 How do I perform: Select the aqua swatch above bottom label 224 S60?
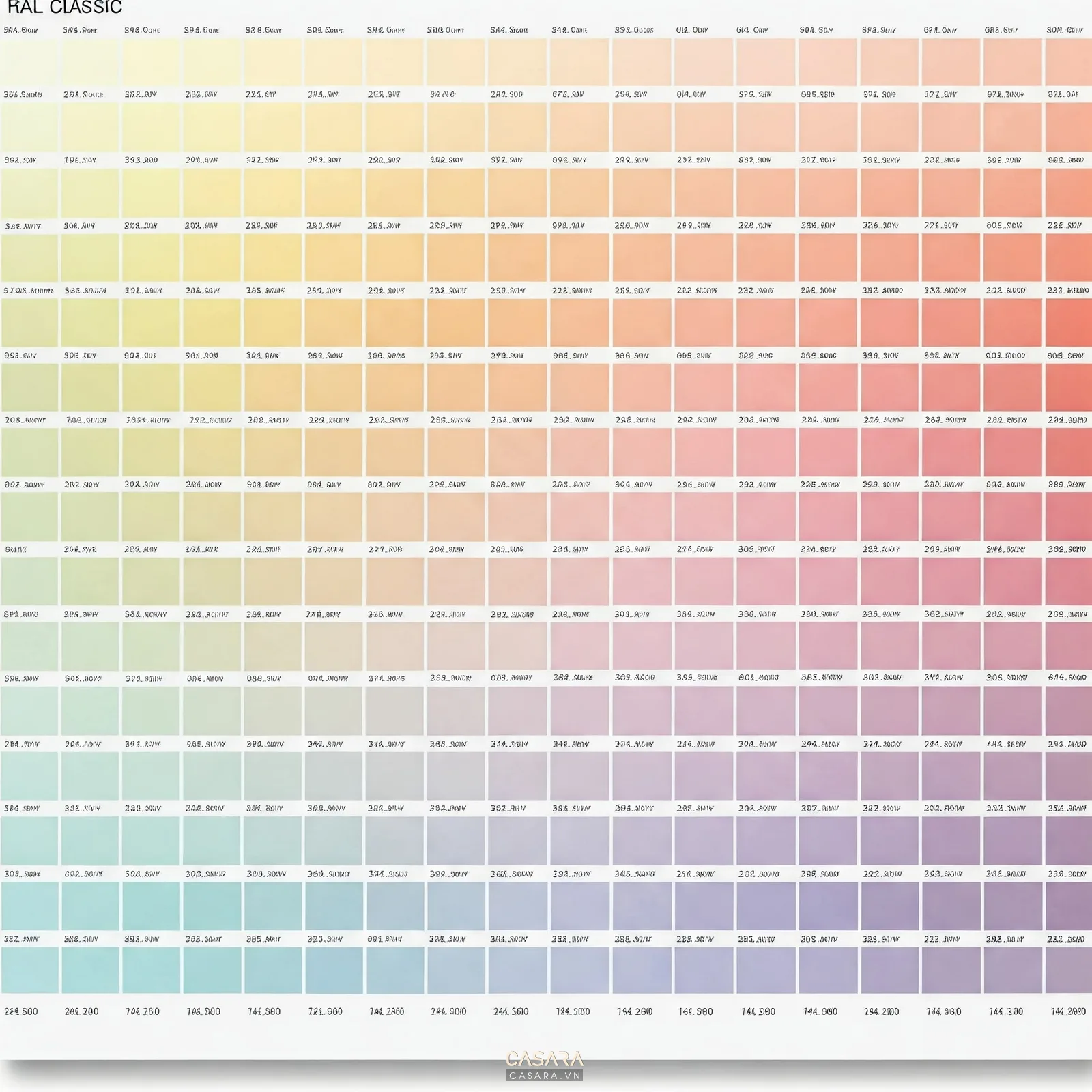[x=29, y=970]
